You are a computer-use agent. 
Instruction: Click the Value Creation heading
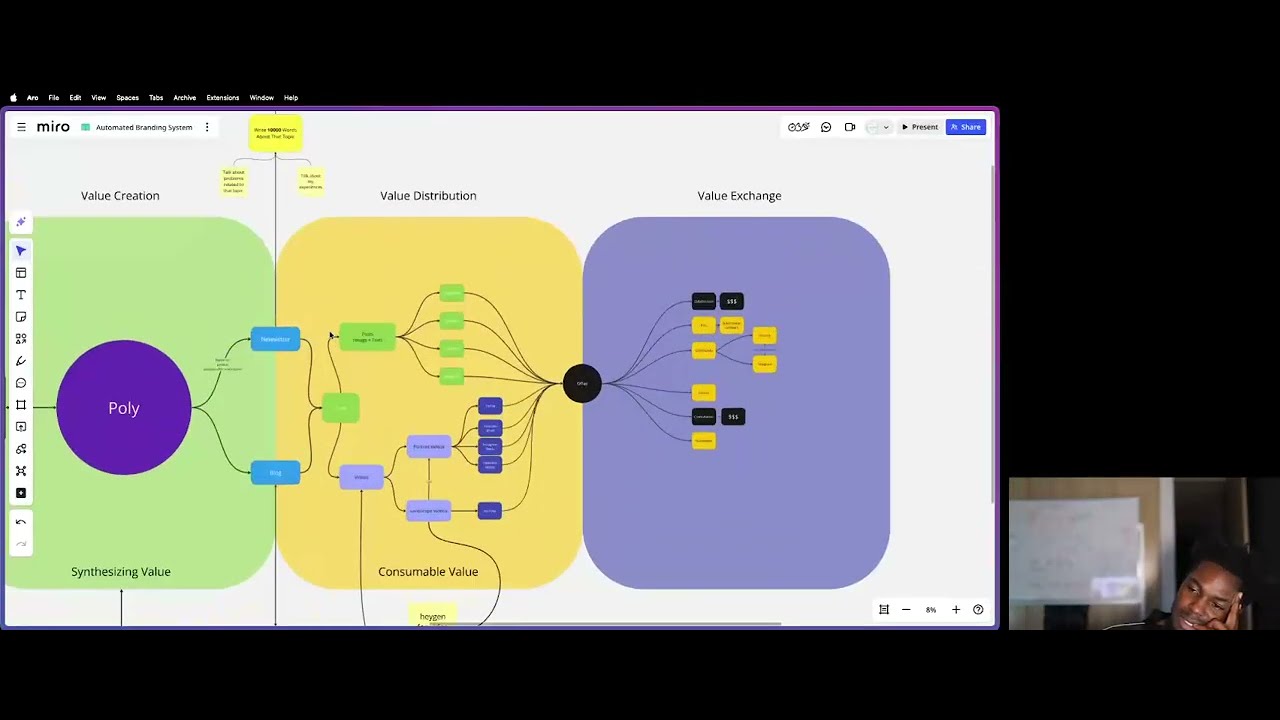120,196
